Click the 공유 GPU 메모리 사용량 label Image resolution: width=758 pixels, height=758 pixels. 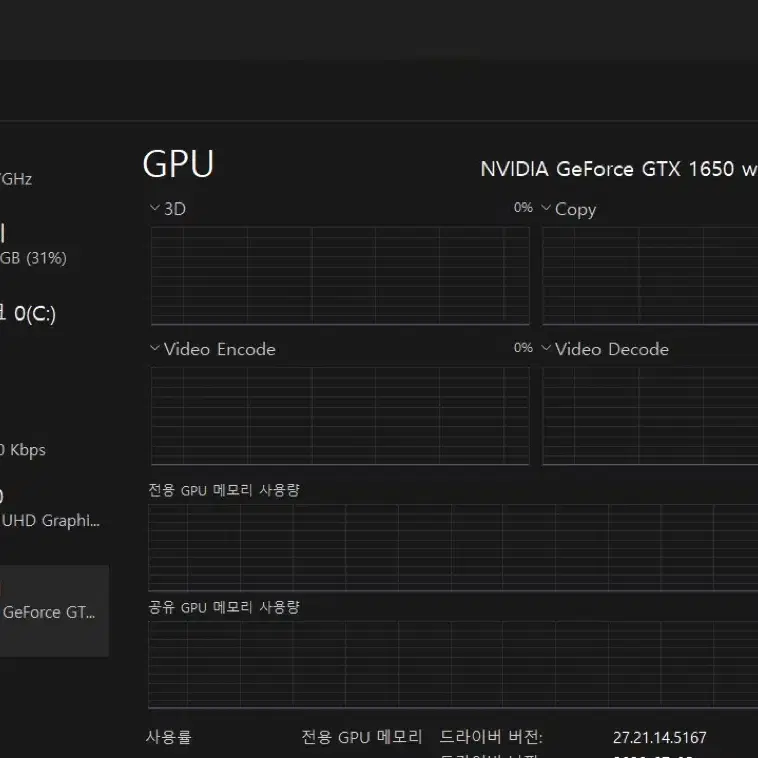click(224, 607)
